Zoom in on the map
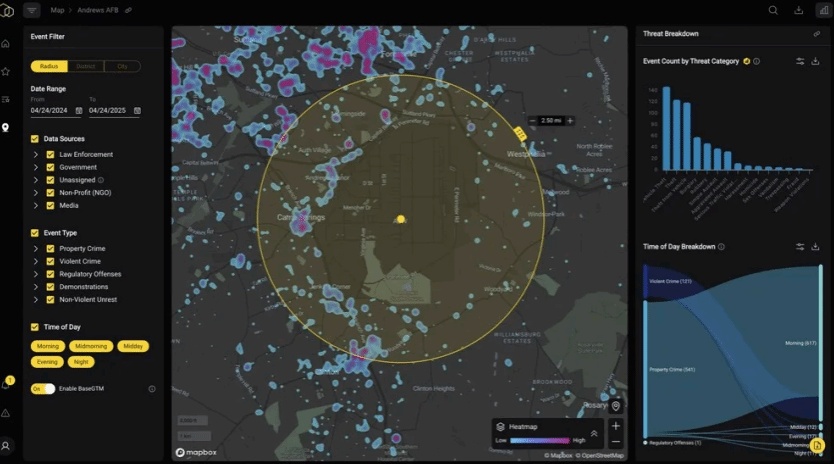 point(615,425)
